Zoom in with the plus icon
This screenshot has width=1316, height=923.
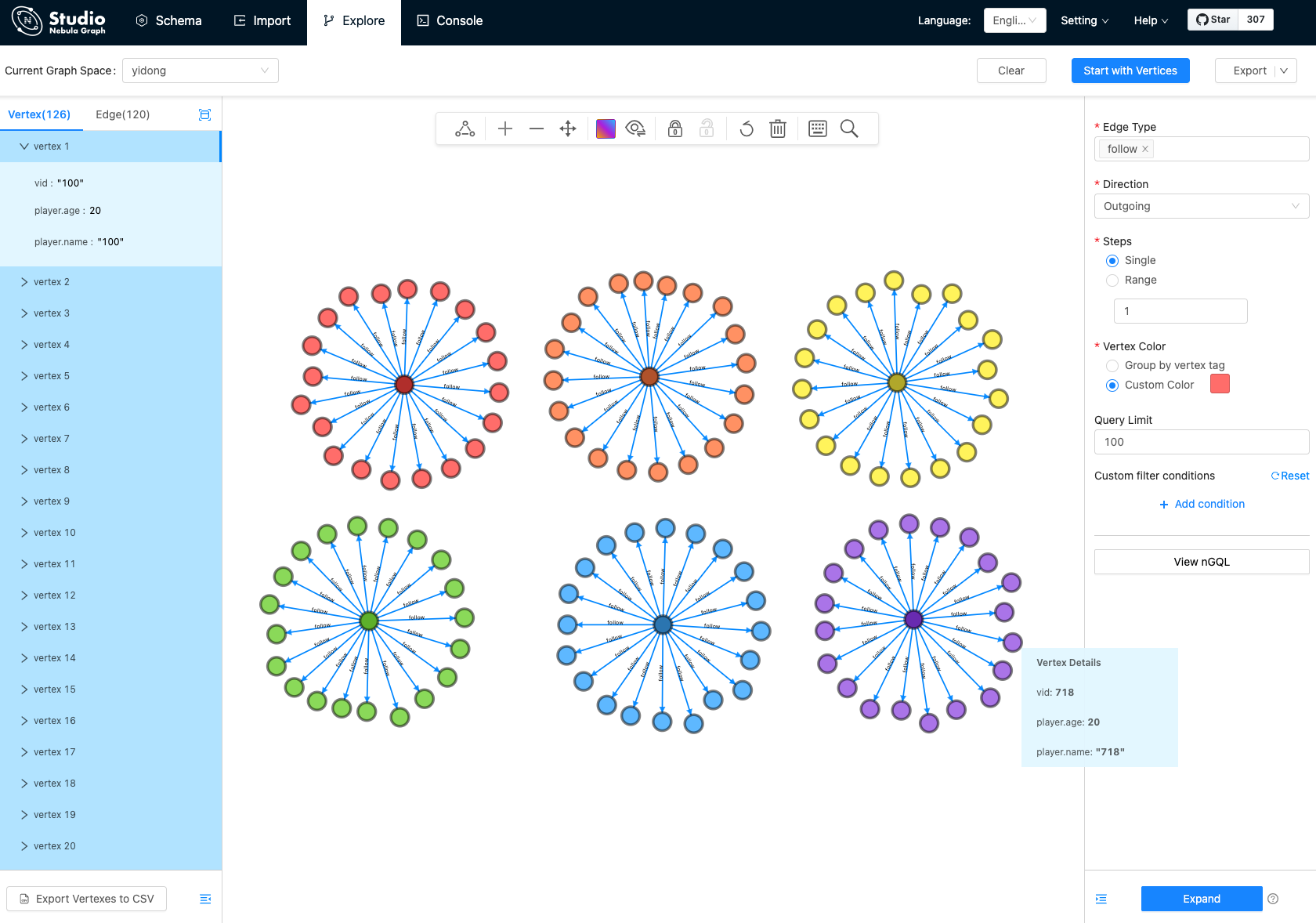click(x=505, y=128)
